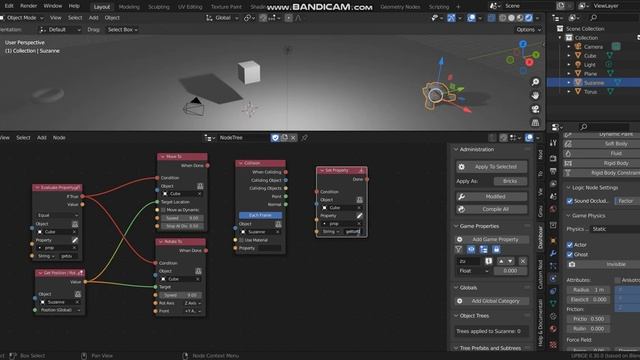Open the Float property type dropdown
Screen dimensions: 640x360
[x=473, y=271]
